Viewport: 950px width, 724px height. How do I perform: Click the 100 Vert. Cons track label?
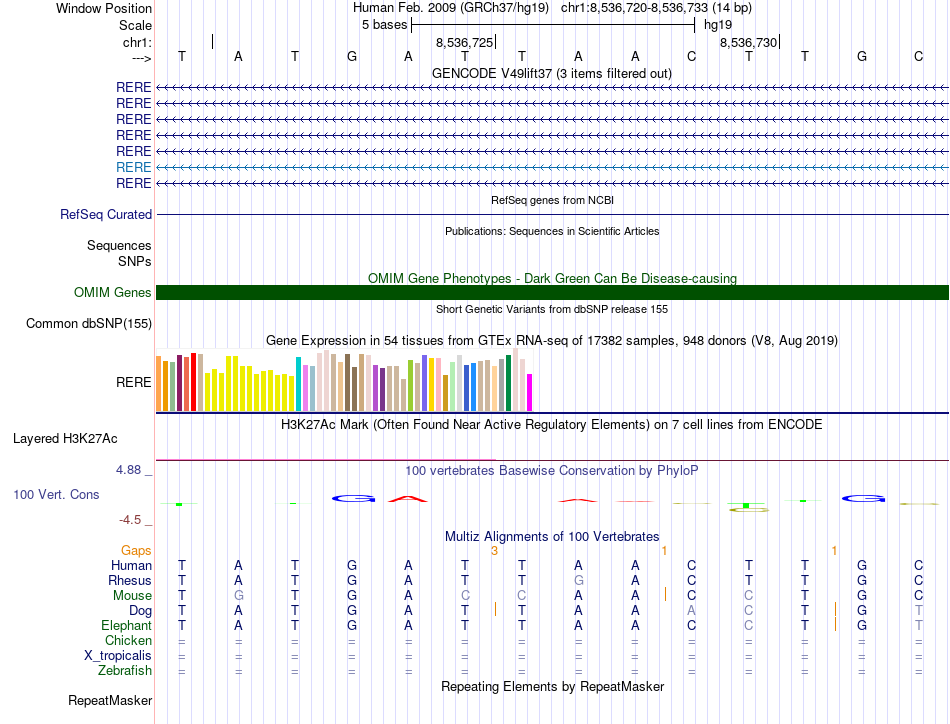pos(56,494)
